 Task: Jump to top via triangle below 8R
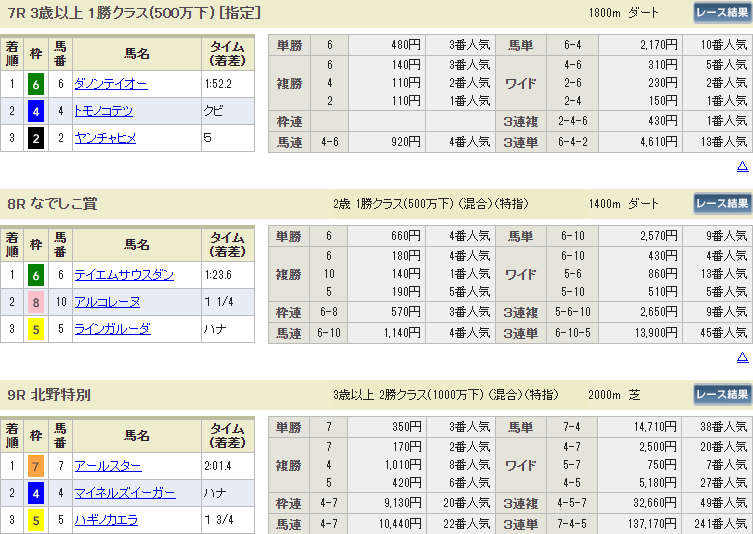[742, 357]
